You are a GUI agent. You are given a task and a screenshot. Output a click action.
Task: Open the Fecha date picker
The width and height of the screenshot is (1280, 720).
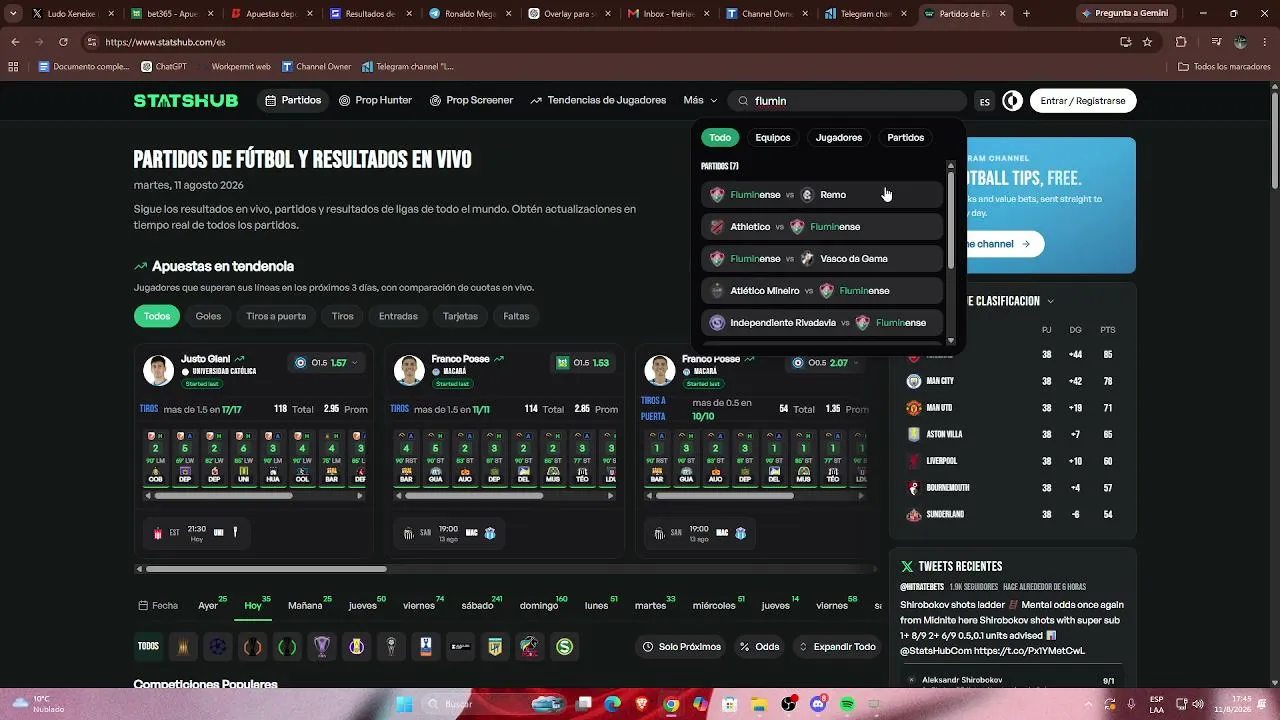pos(158,606)
